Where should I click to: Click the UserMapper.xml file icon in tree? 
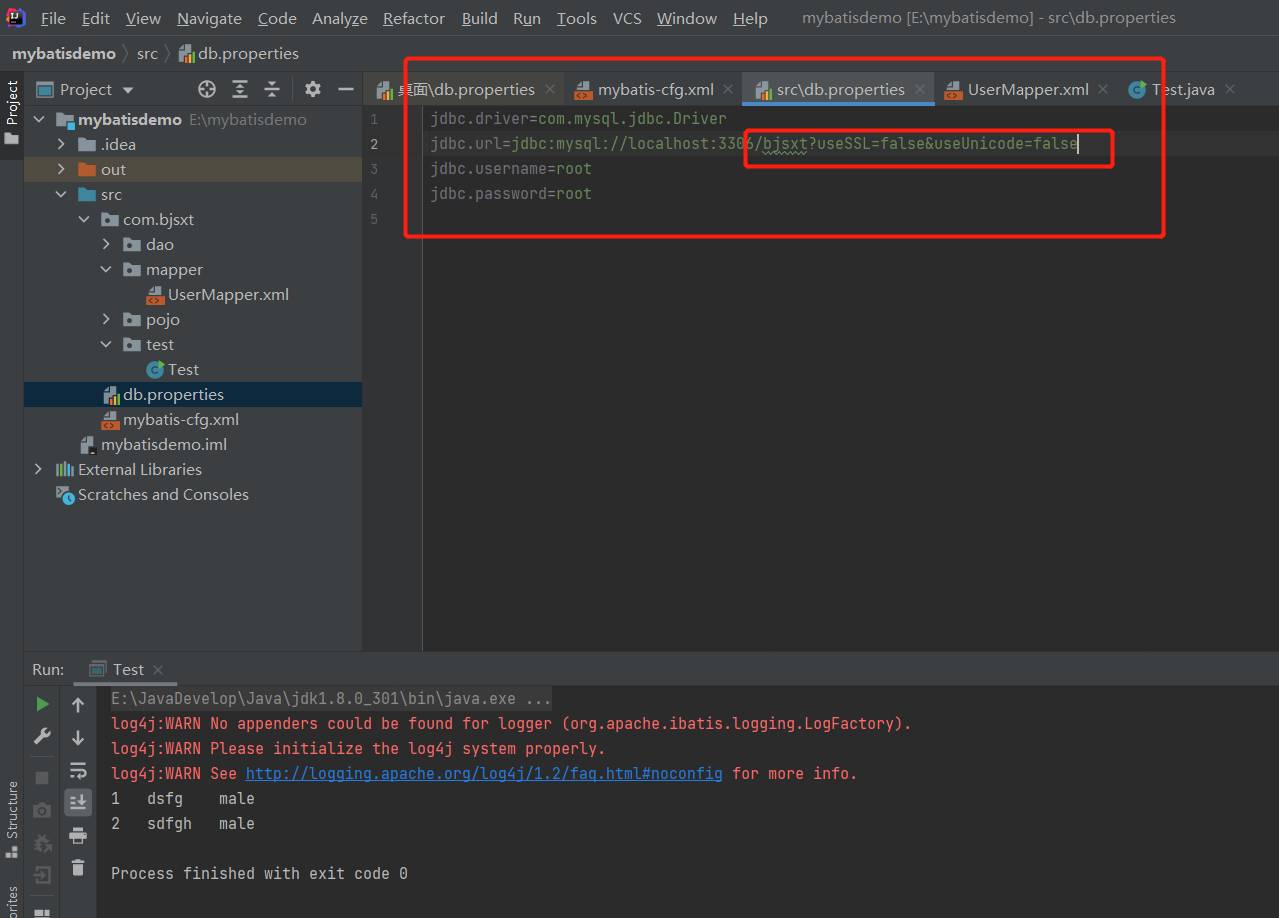(x=155, y=295)
